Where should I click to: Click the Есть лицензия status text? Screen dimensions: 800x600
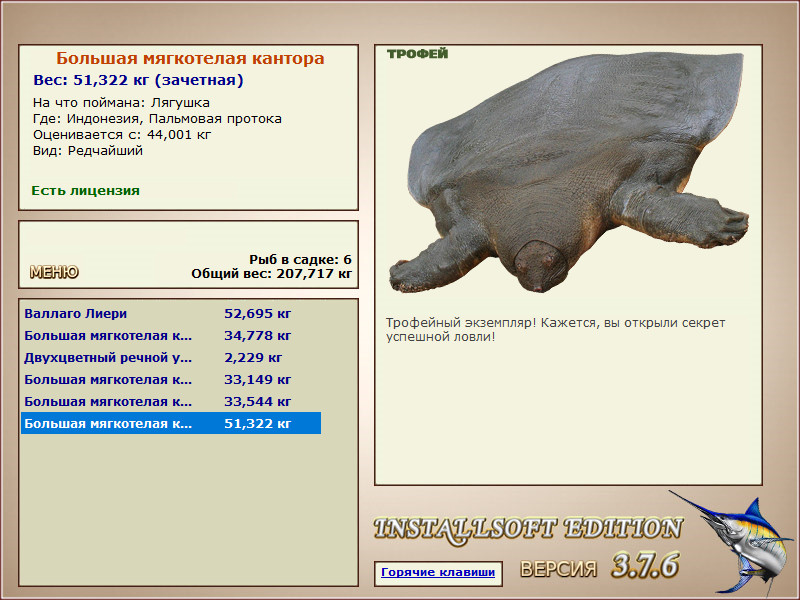[x=85, y=191]
